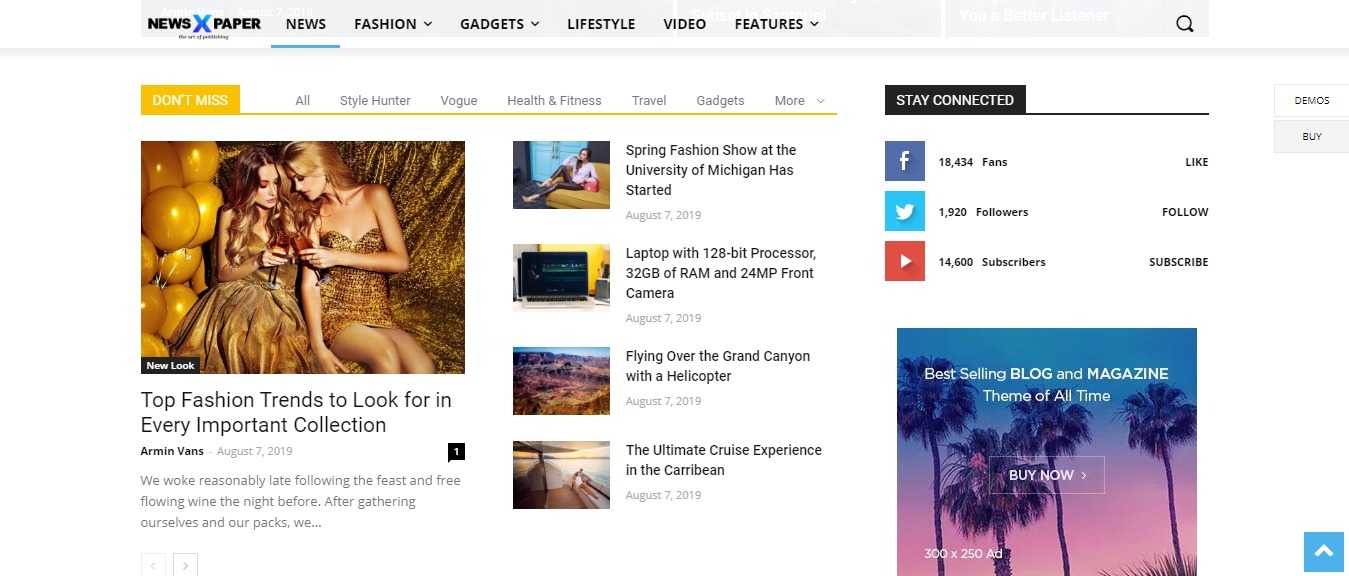Screen dimensions: 1349x576
Task: Click the Facebook icon in Stay Connected
Action: coord(904,161)
